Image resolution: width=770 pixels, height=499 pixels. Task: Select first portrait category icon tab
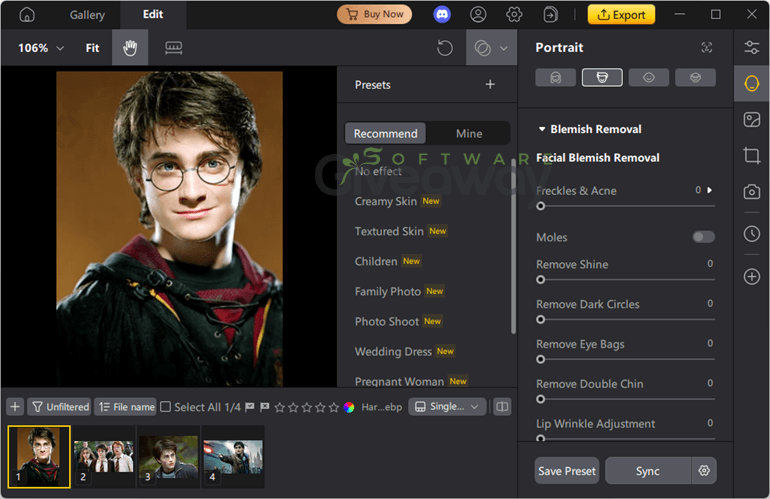coord(555,78)
